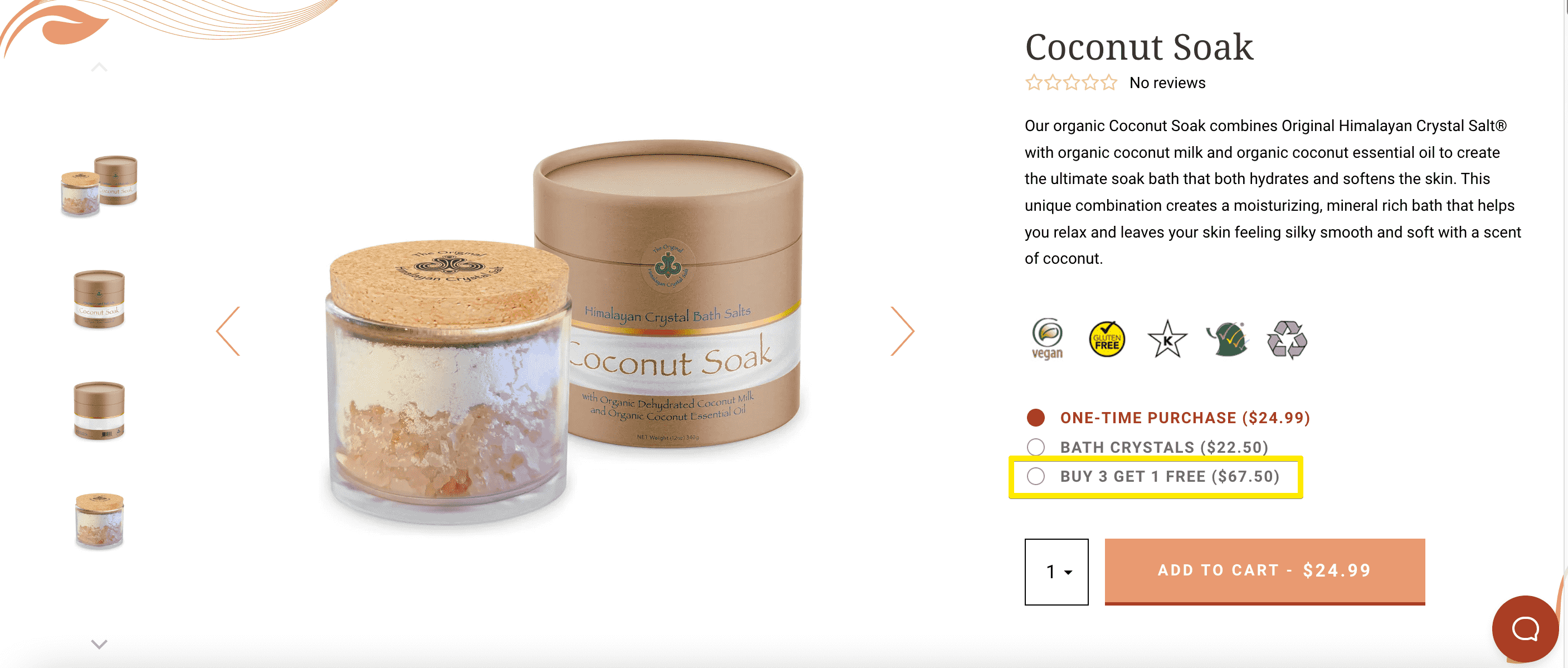Click the Gluten Free badge icon
This screenshot has height=668, width=1568.
pos(1107,339)
